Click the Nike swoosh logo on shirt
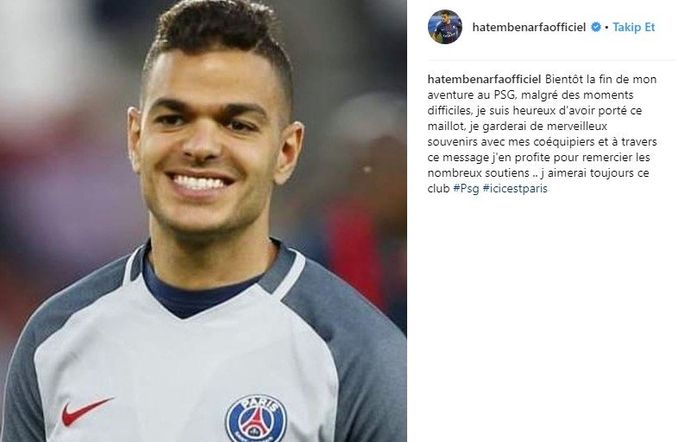The image size is (678, 442). [85, 411]
